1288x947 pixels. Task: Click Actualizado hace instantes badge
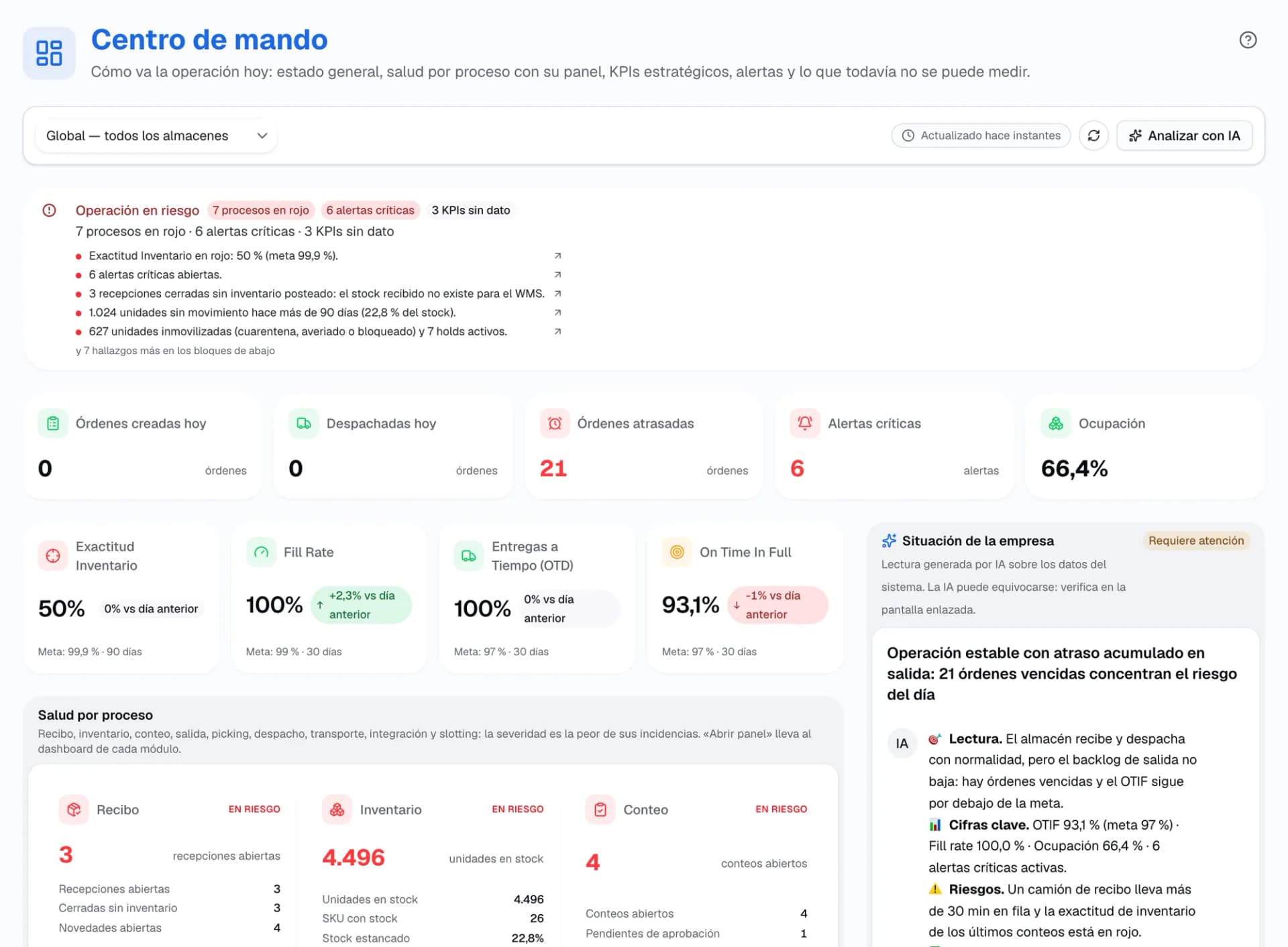pos(981,135)
